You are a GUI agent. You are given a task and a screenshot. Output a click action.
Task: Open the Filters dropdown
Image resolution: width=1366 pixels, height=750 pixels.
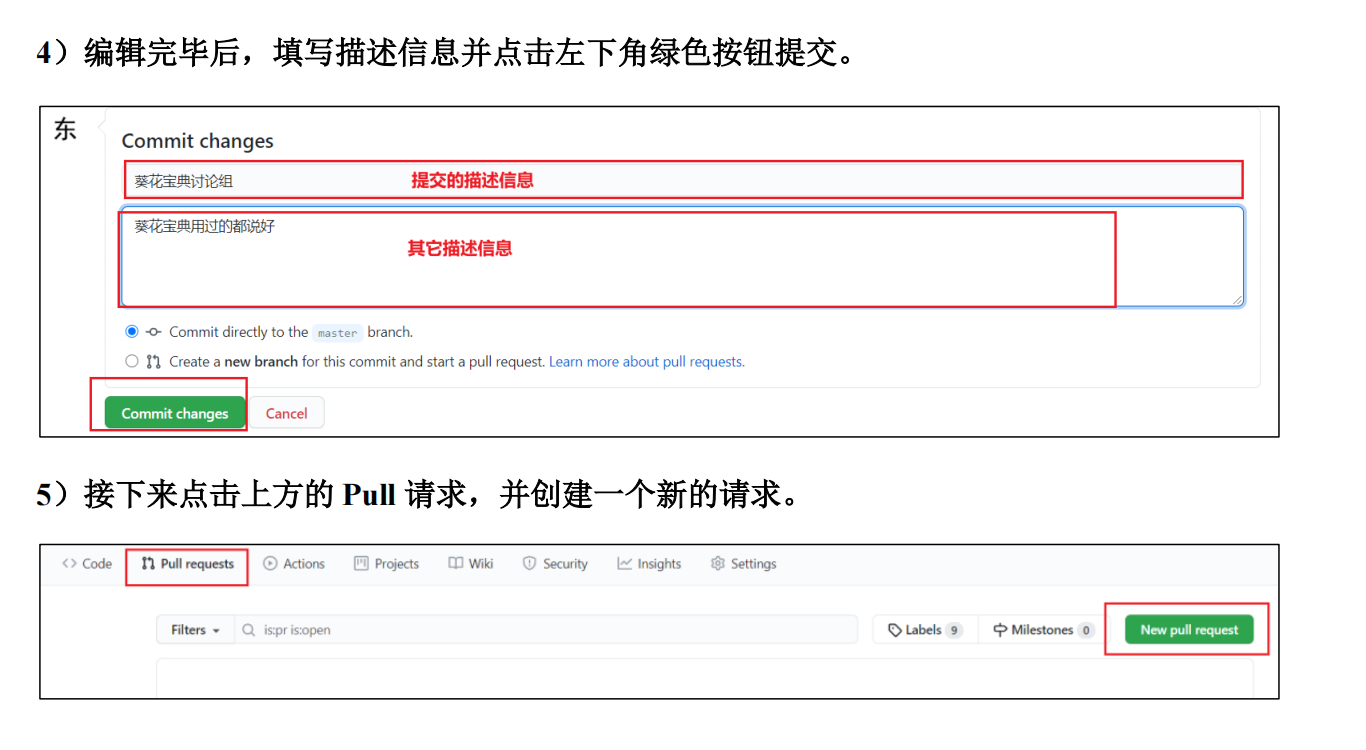point(195,630)
